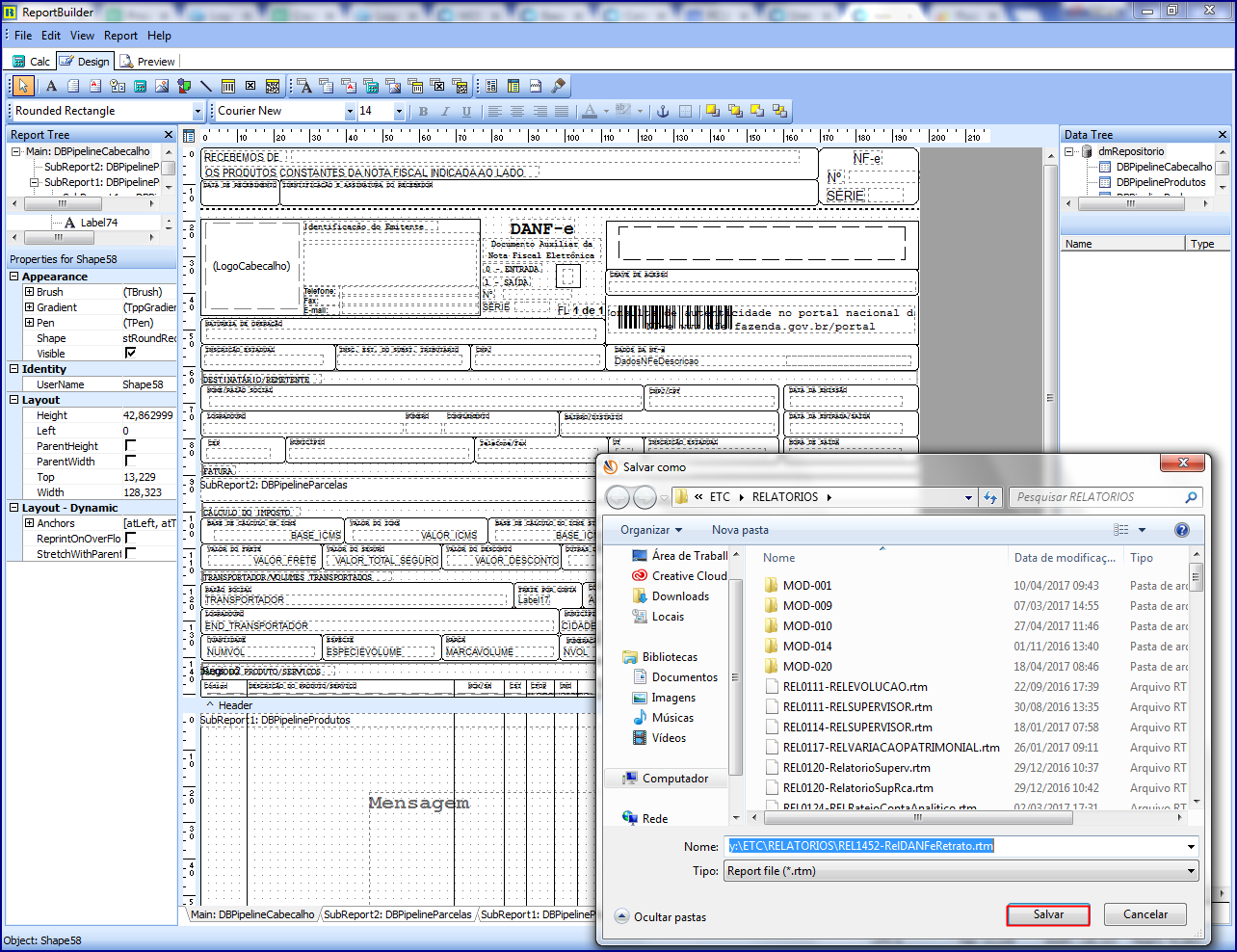Switch to the Calc tab
The width and height of the screenshot is (1237, 952).
32,62
